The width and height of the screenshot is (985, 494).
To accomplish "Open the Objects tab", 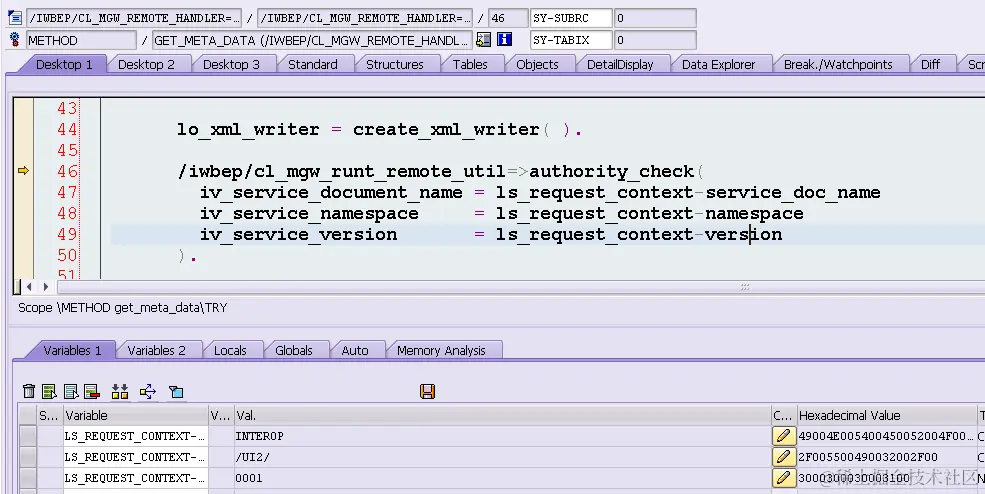I will pos(537,64).
